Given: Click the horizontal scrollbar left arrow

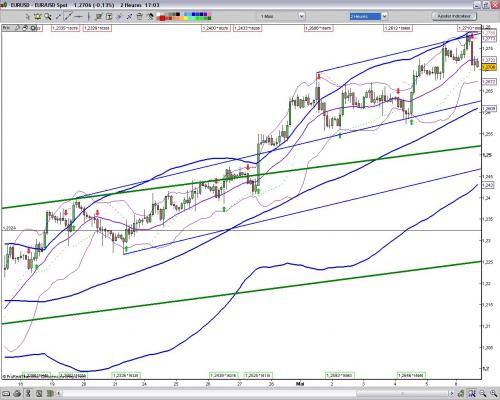Looking at the screenshot, I should [x=59, y=394].
